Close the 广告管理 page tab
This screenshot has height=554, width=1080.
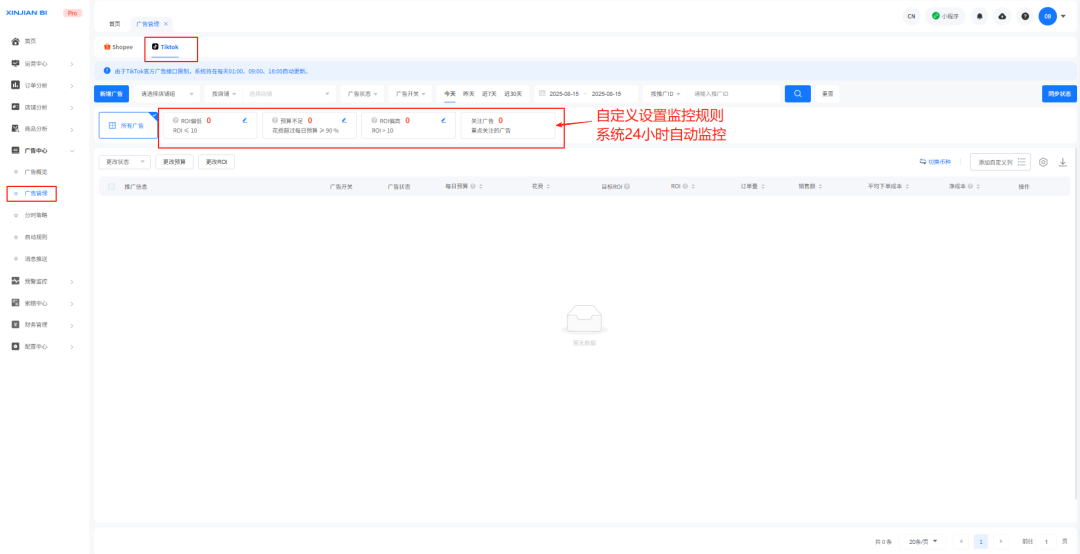click(x=166, y=24)
